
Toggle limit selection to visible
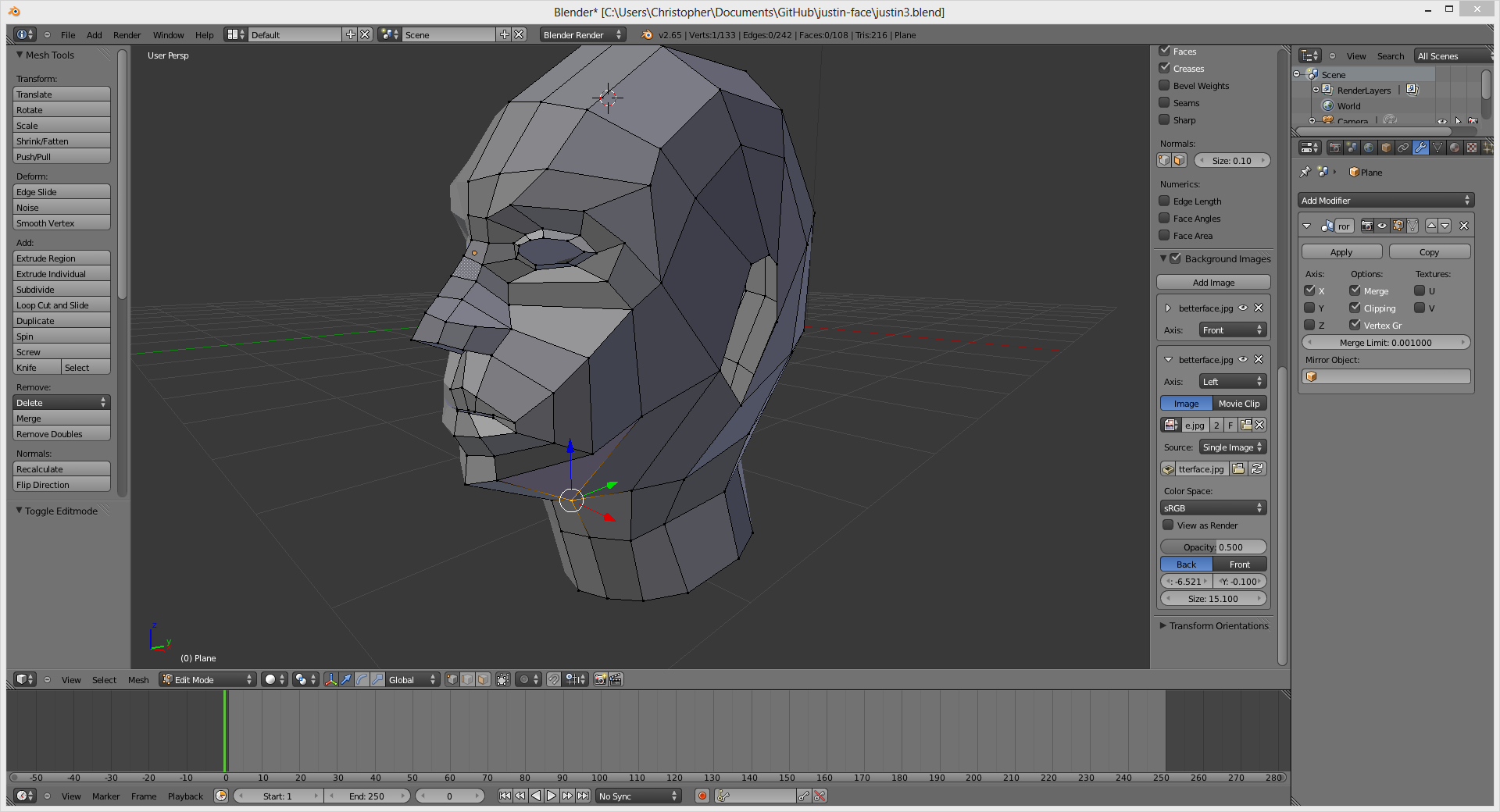[x=503, y=679]
